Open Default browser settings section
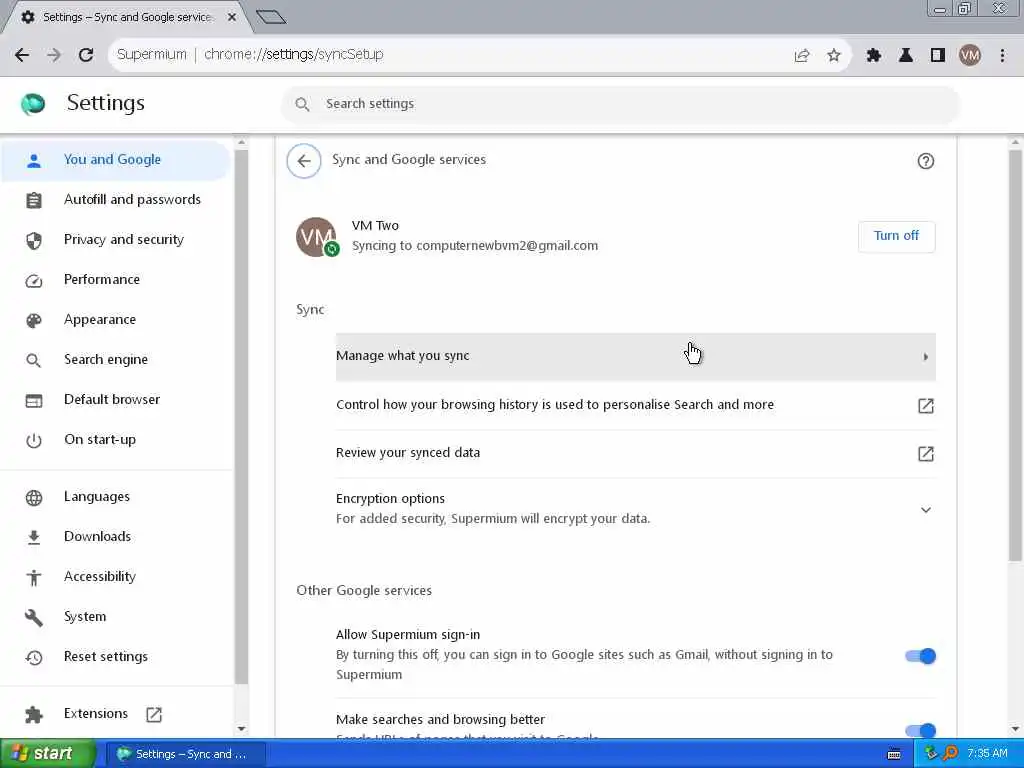 tap(117, 400)
